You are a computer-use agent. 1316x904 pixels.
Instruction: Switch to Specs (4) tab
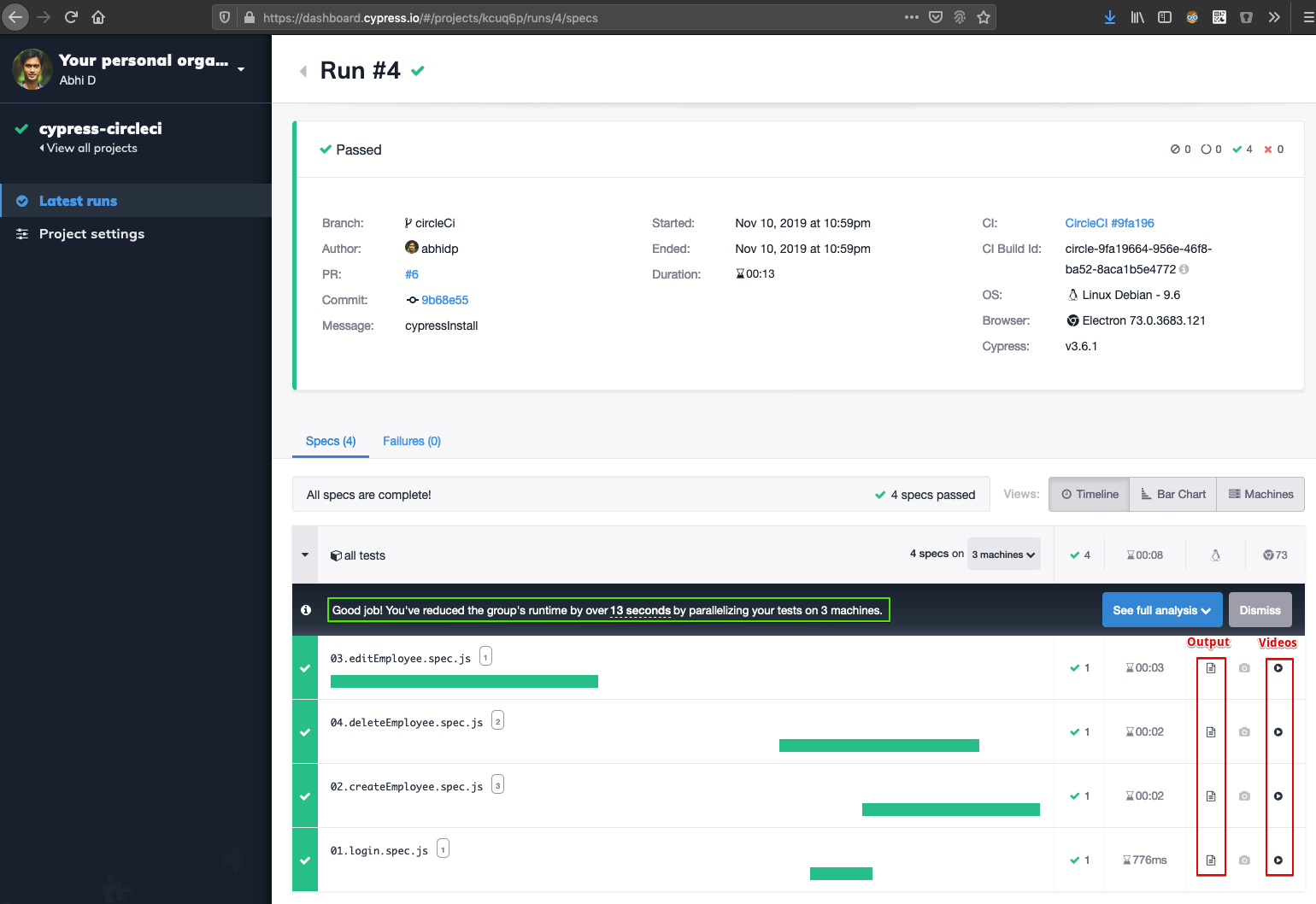[x=331, y=441]
